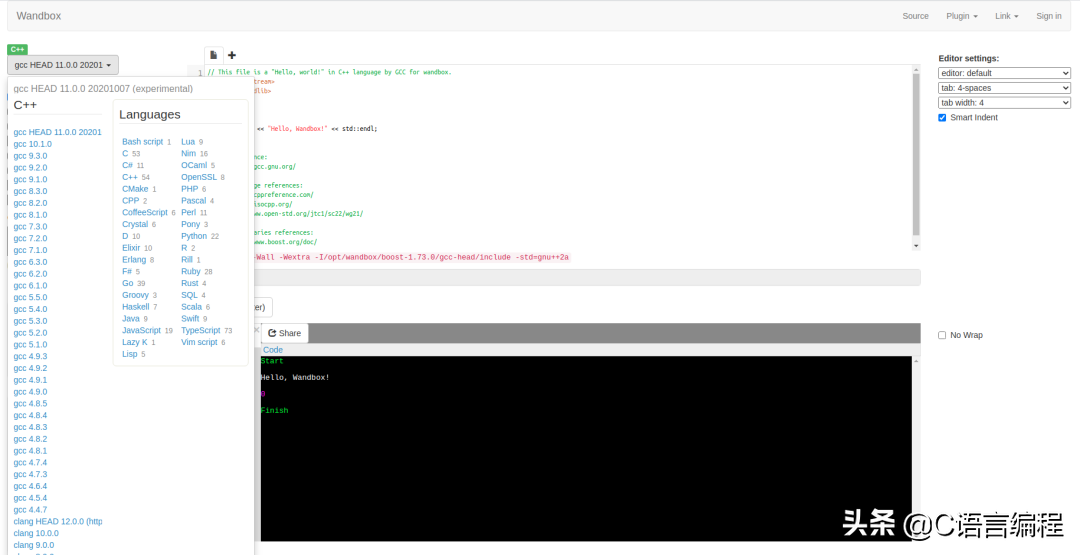This screenshot has height=555, width=1080.
Task: Choose Pony language
Action: pos(191,224)
